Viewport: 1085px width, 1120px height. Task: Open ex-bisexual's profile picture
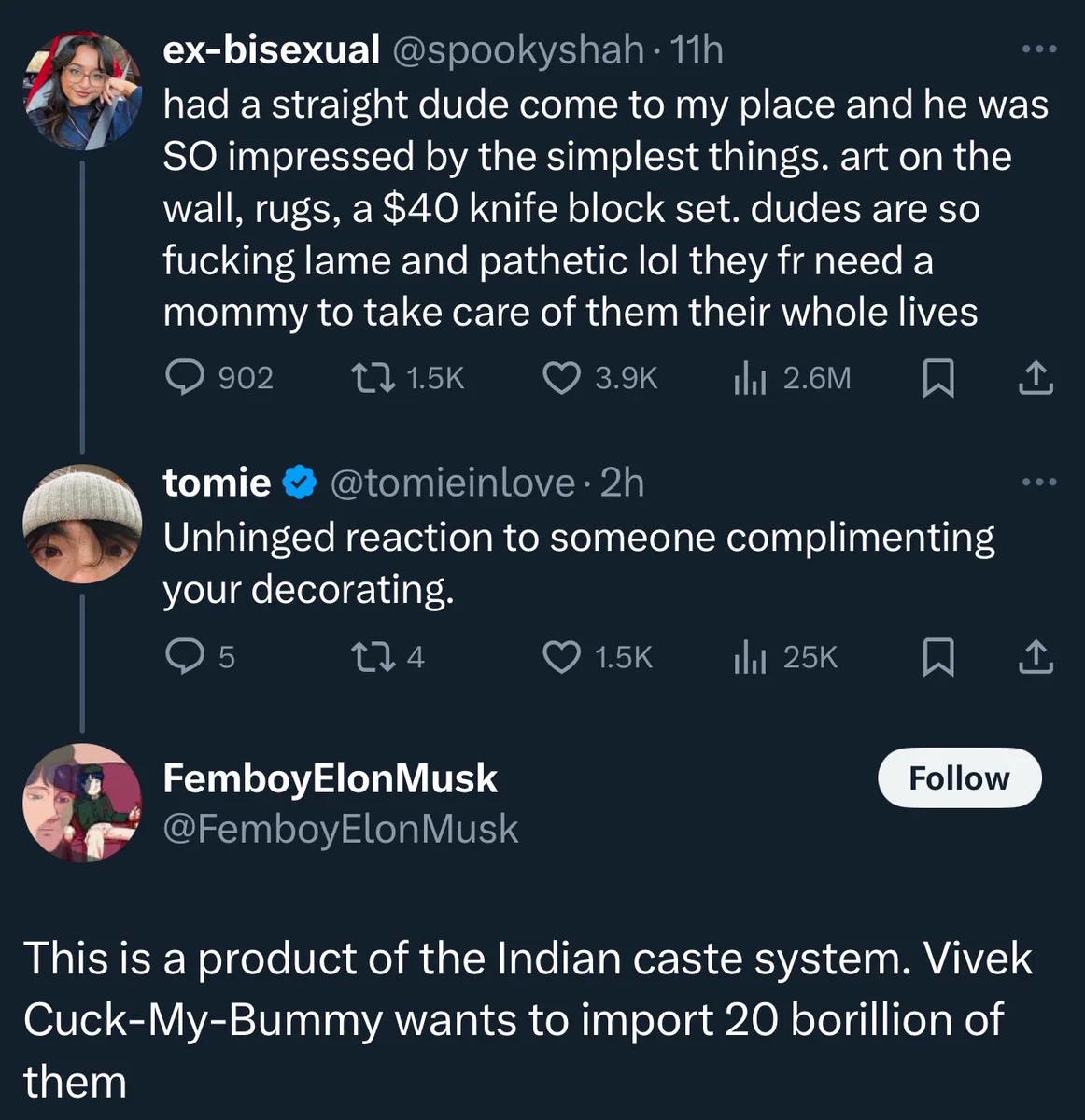[82, 91]
